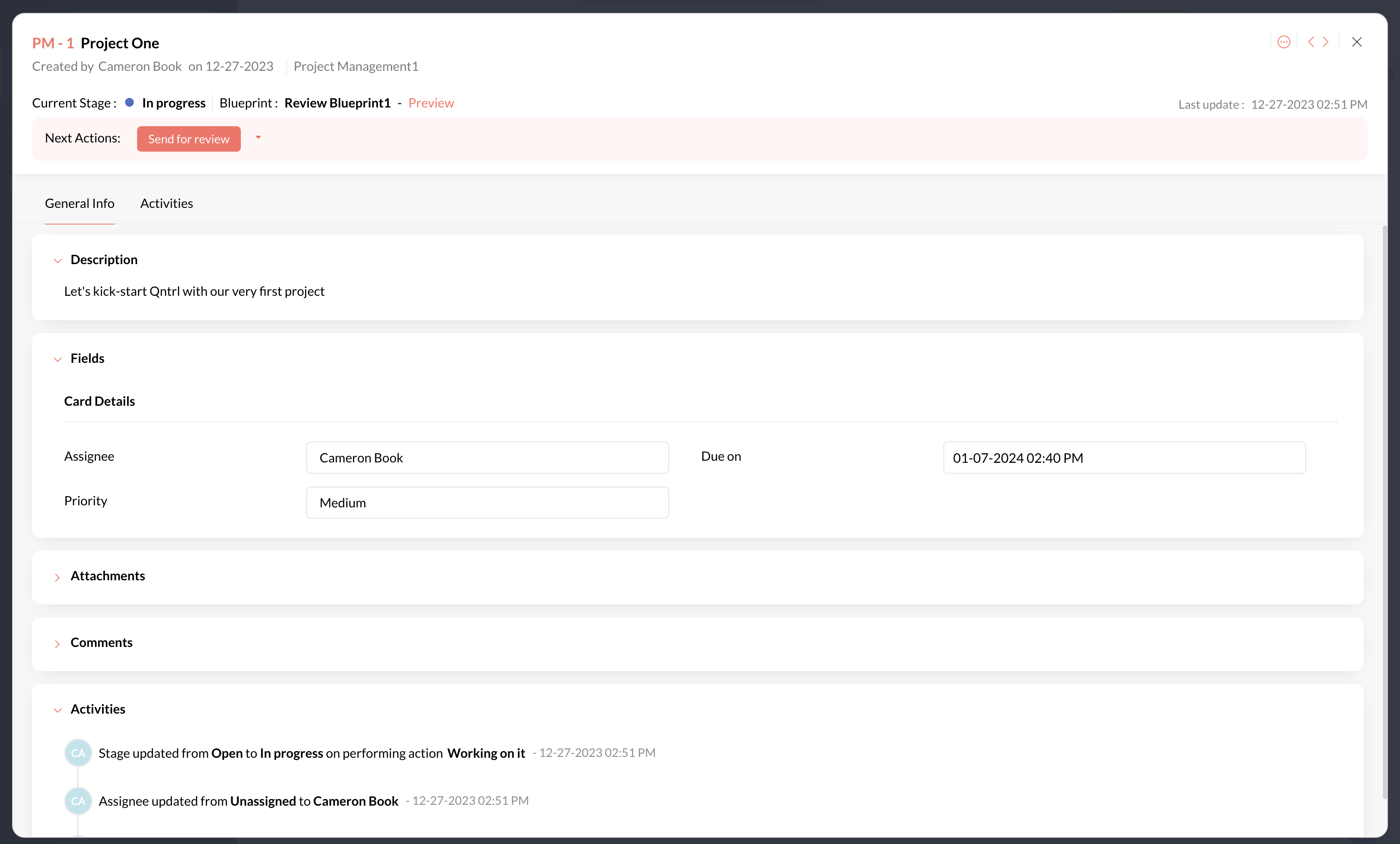Open the blueprint Preview link

pyautogui.click(x=431, y=103)
